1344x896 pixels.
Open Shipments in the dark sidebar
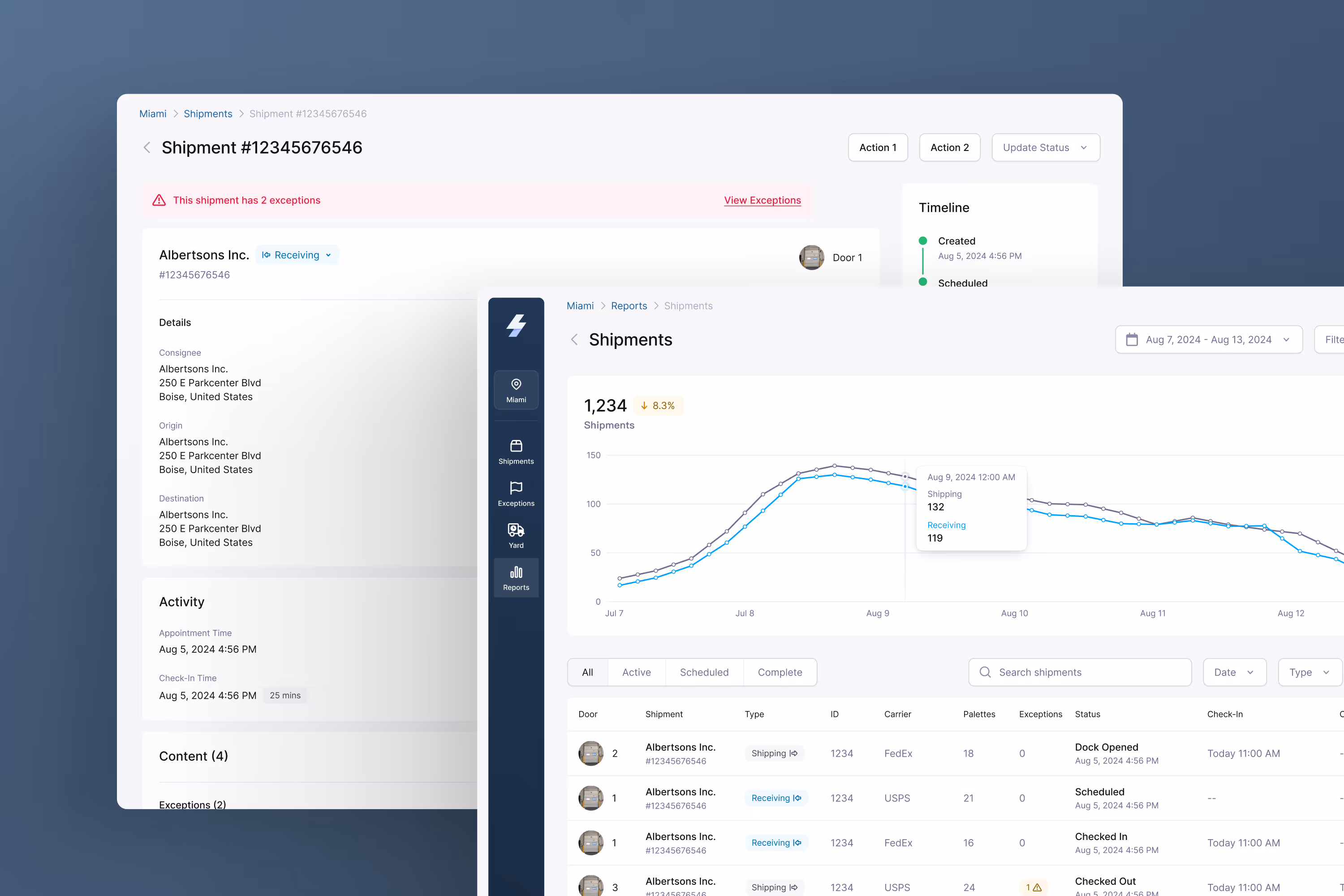click(x=516, y=452)
